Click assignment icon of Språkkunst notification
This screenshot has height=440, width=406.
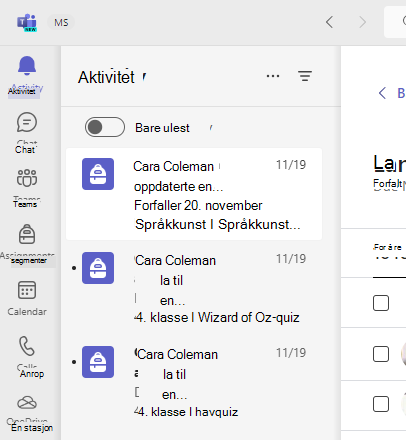(x=98, y=174)
